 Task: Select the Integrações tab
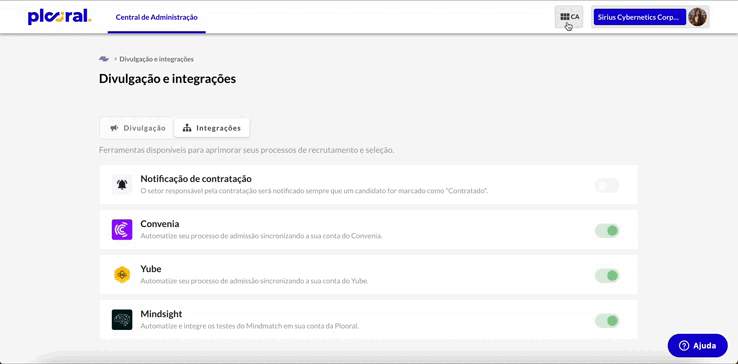pyautogui.click(x=212, y=128)
